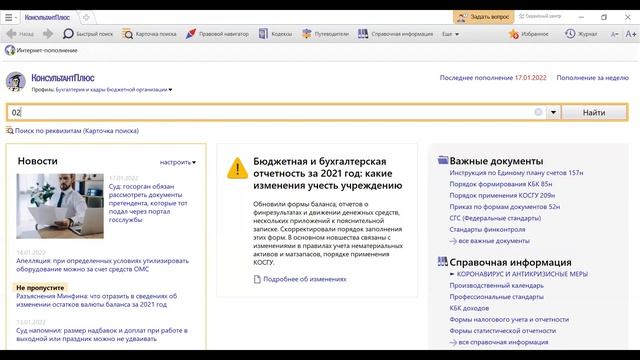Go back with the Назад arrow

coord(20,34)
